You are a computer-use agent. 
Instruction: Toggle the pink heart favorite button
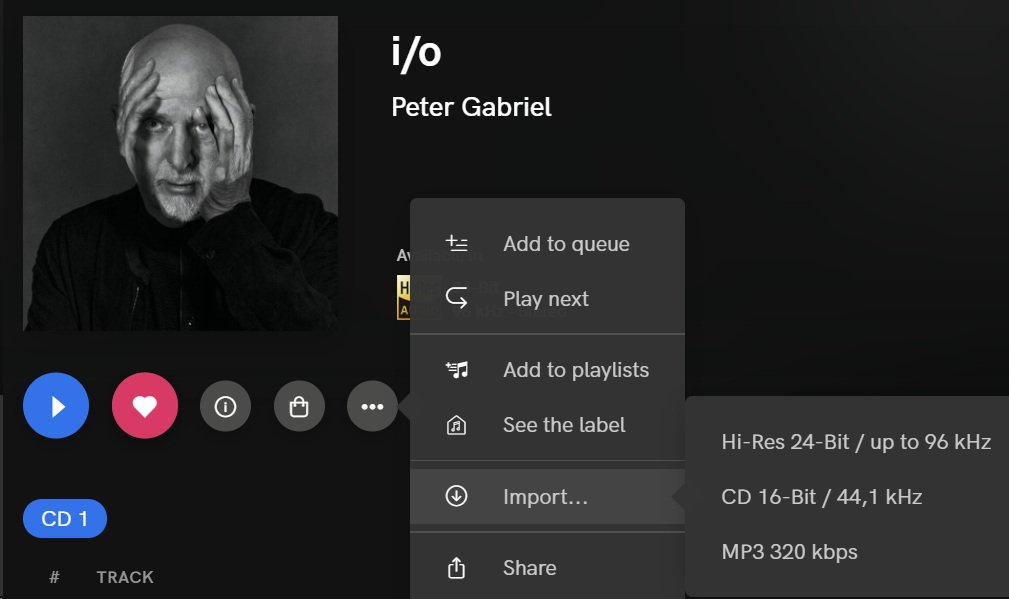(x=145, y=406)
